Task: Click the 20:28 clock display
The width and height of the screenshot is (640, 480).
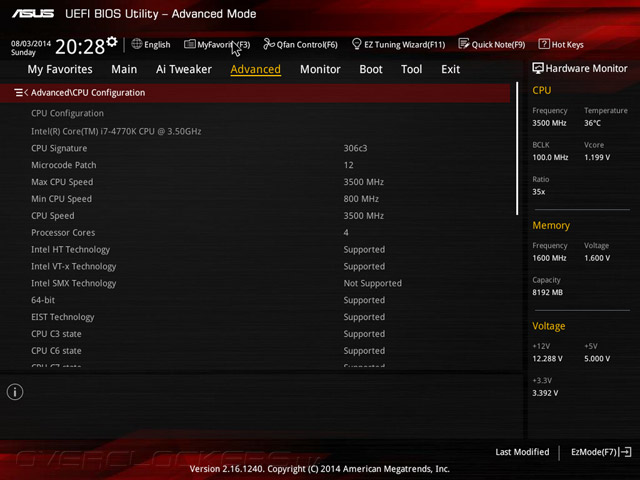Action: coord(80,47)
